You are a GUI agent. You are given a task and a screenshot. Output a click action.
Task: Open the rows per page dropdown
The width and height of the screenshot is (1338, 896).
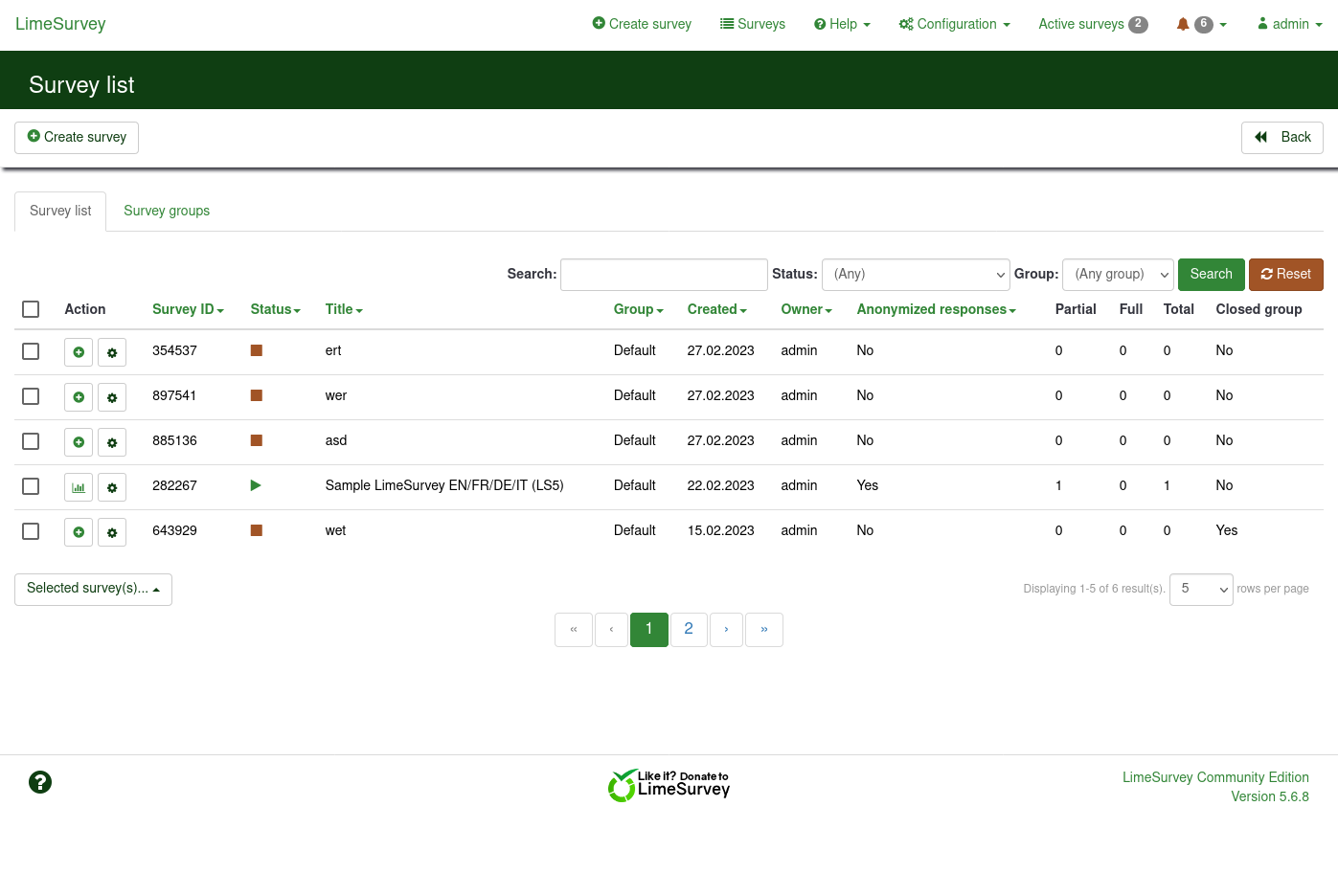coord(1201,590)
